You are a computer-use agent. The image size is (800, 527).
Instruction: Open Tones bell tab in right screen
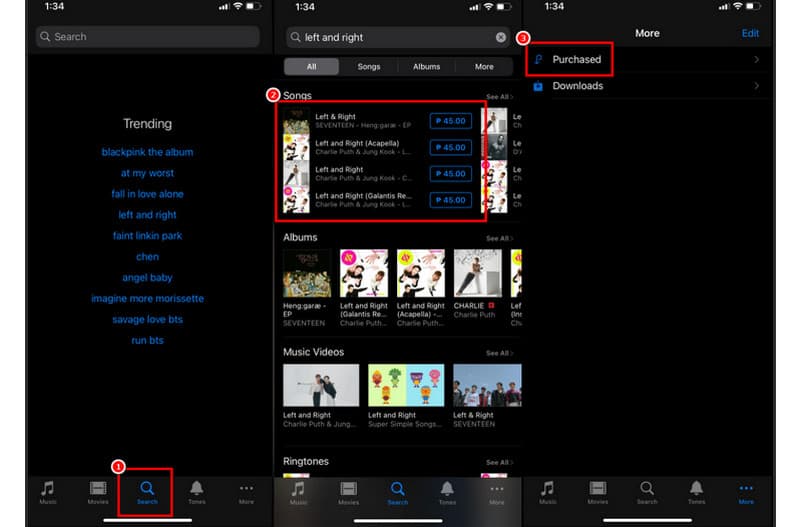696,492
